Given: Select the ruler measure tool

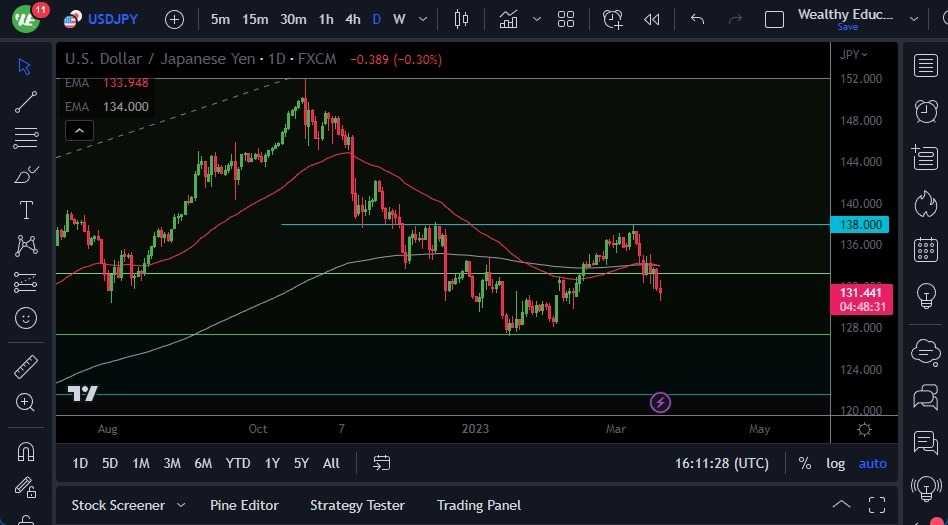Looking at the screenshot, I should click(x=26, y=367).
